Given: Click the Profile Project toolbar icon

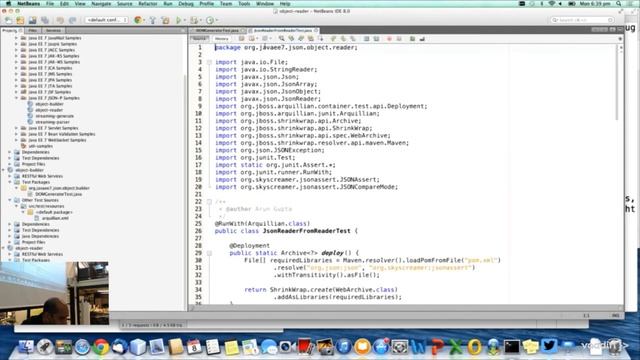Looking at the screenshot, I should [x=210, y=20].
